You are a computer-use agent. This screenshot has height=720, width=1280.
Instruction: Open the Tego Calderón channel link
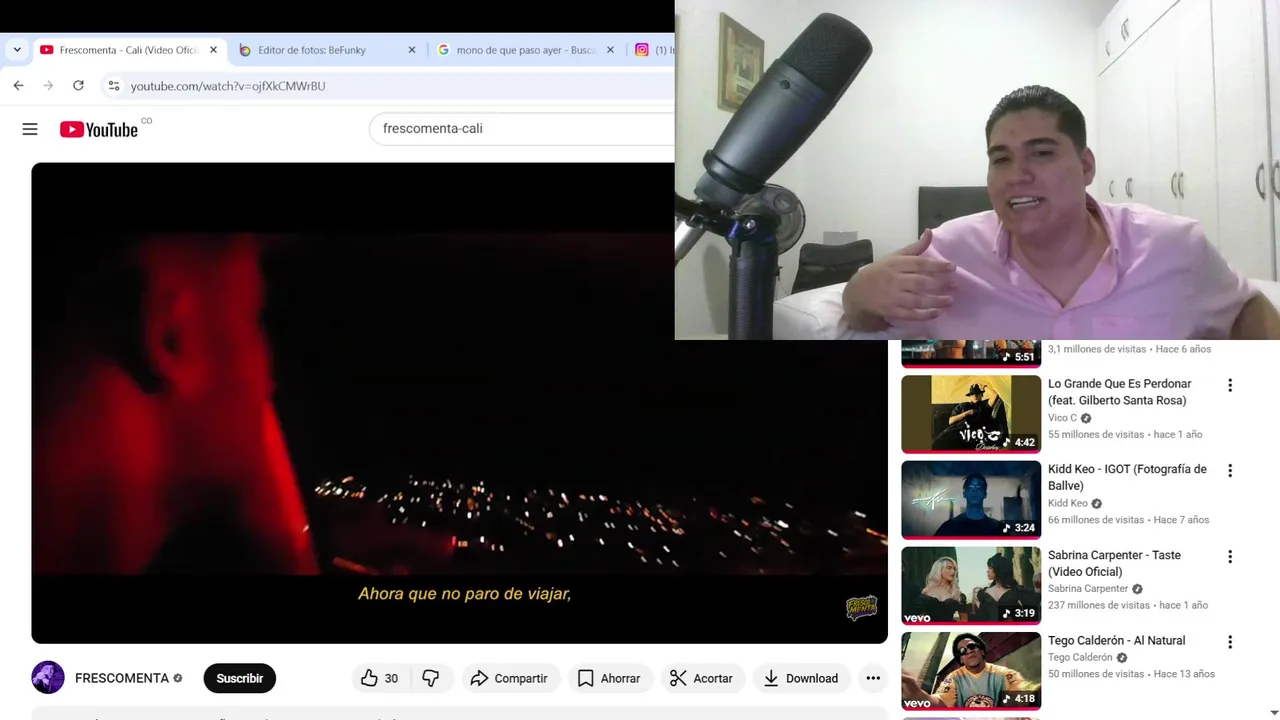[1080, 657]
